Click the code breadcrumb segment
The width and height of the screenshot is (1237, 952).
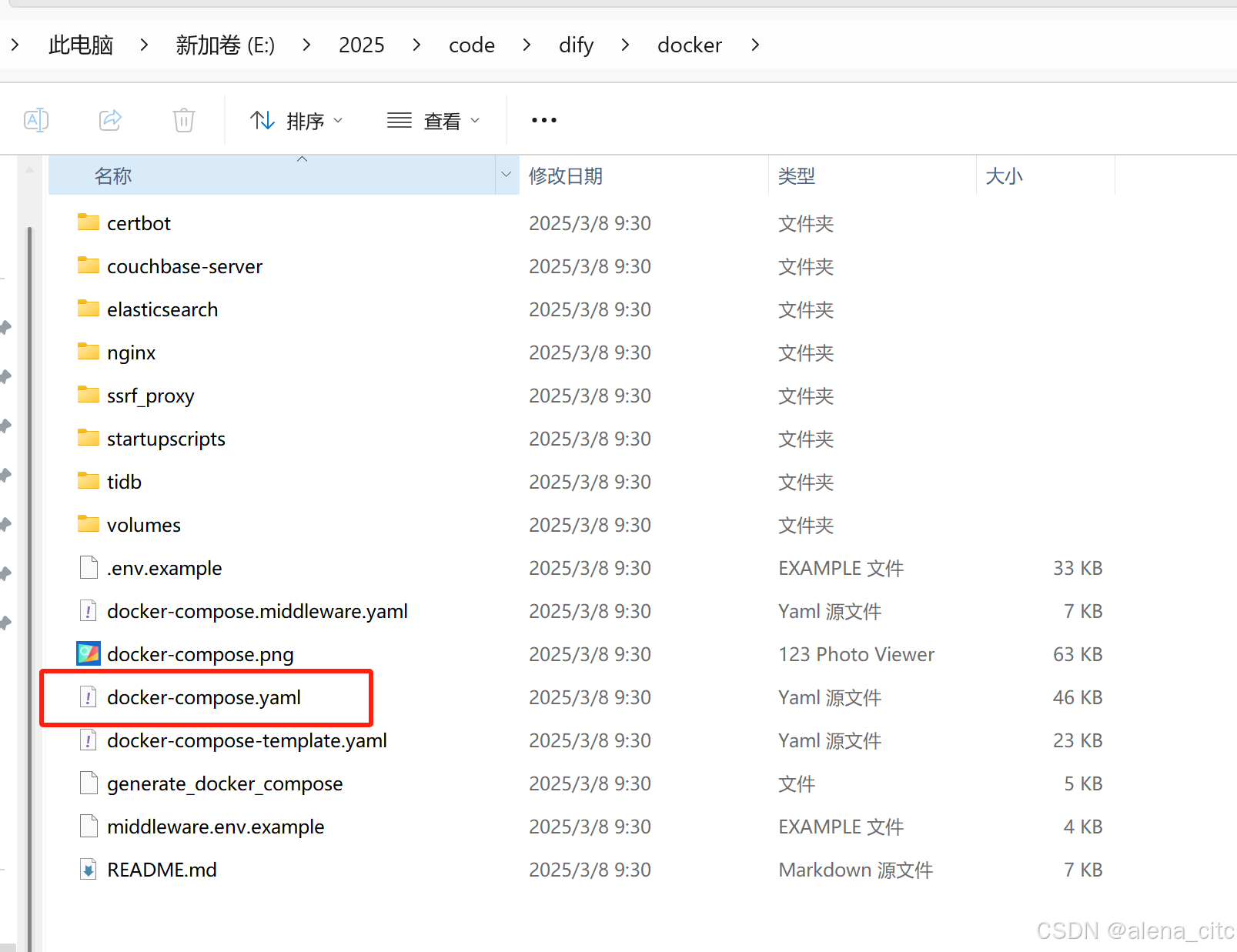point(472,45)
